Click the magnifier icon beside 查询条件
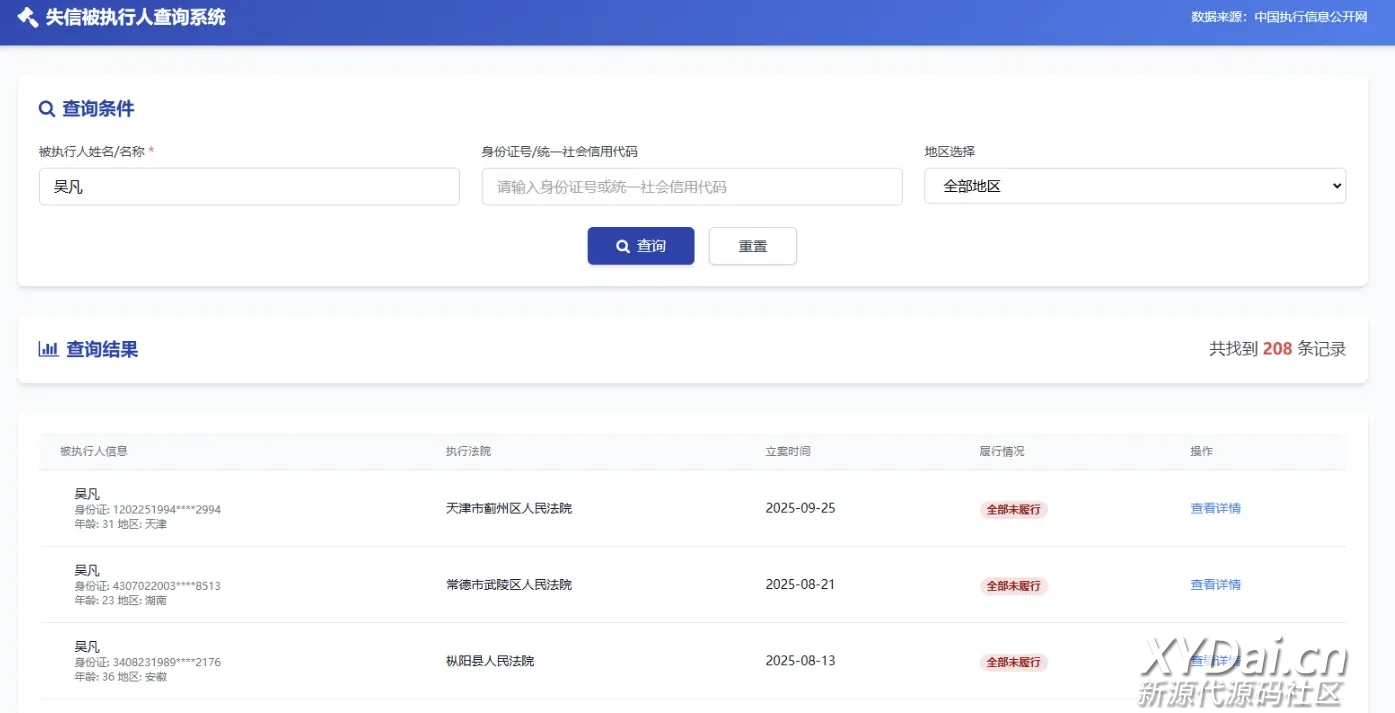 coord(46,109)
